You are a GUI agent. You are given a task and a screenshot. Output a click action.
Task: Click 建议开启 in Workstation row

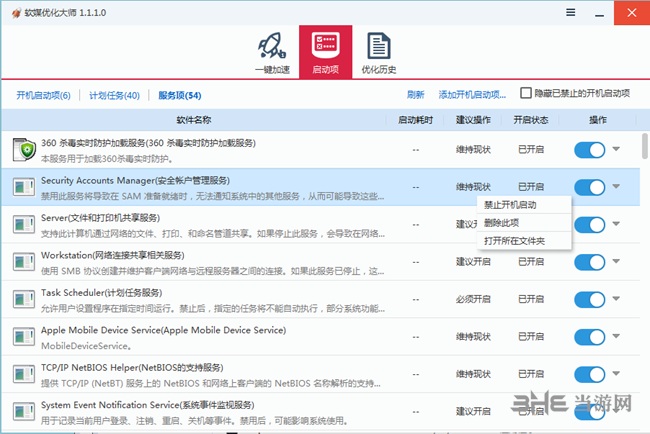(x=473, y=262)
